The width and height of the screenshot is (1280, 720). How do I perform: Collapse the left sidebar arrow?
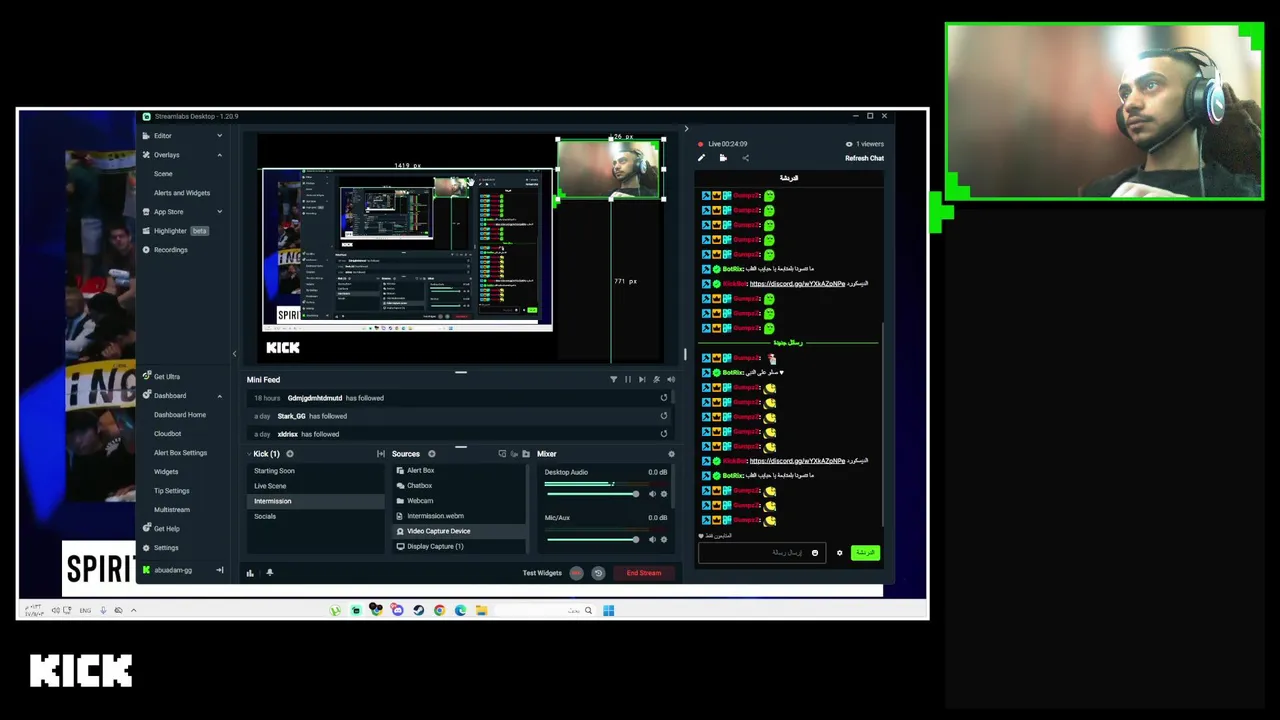[234, 353]
